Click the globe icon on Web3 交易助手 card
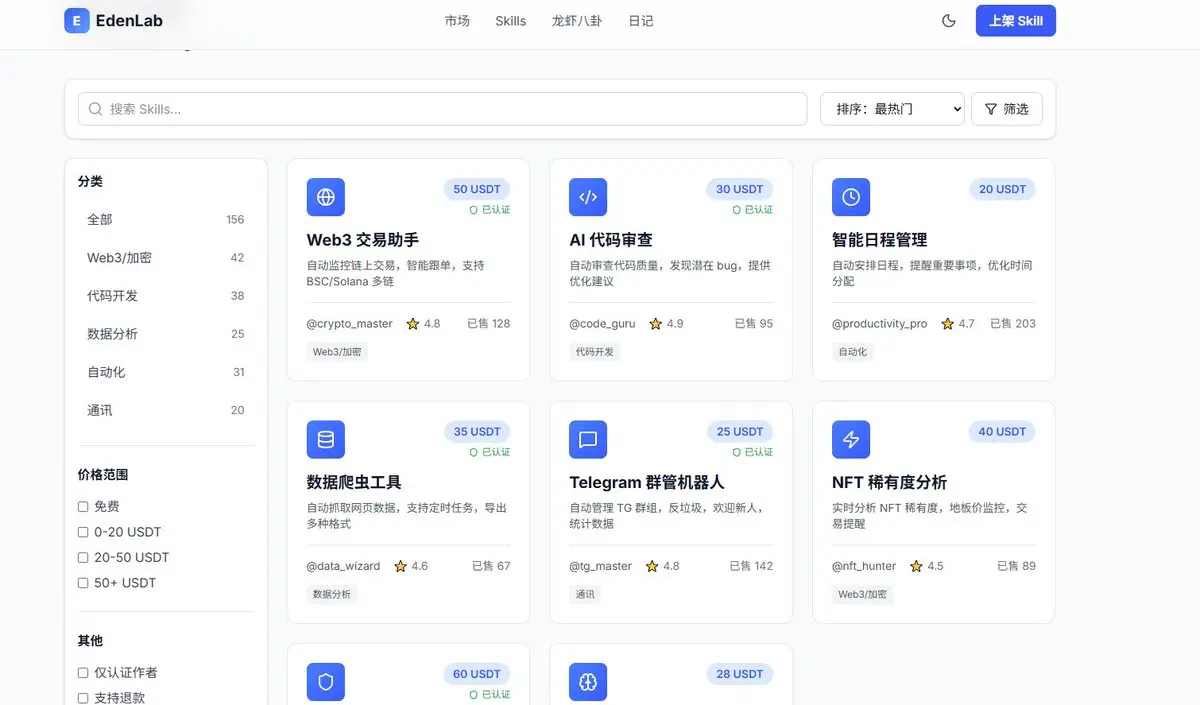The image size is (1200, 705). pyautogui.click(x=326, y=197)
